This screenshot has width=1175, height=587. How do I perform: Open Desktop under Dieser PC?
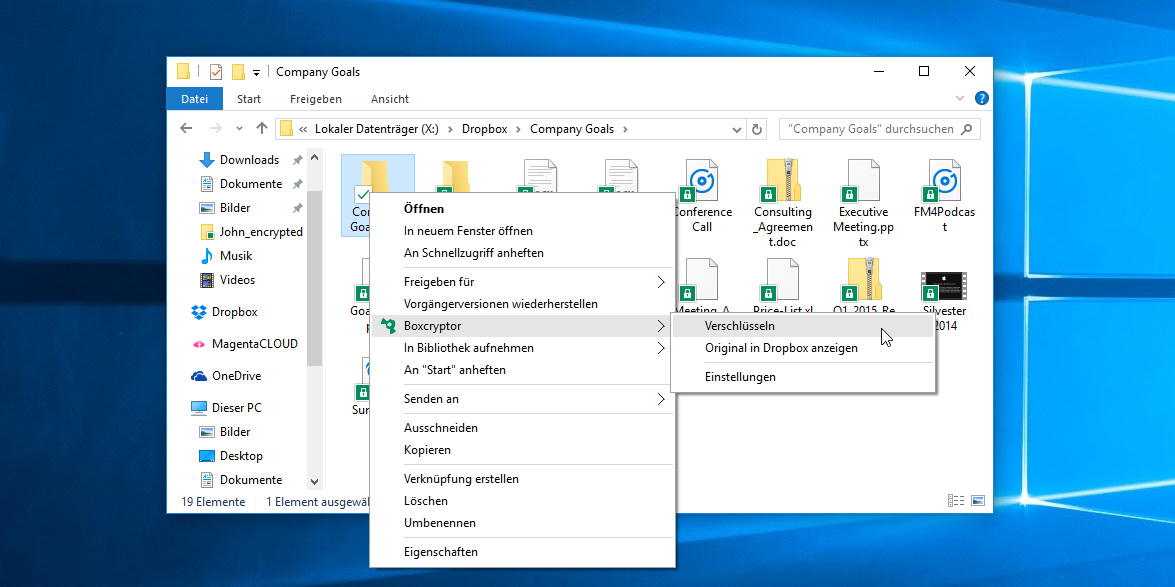[232, 456]
